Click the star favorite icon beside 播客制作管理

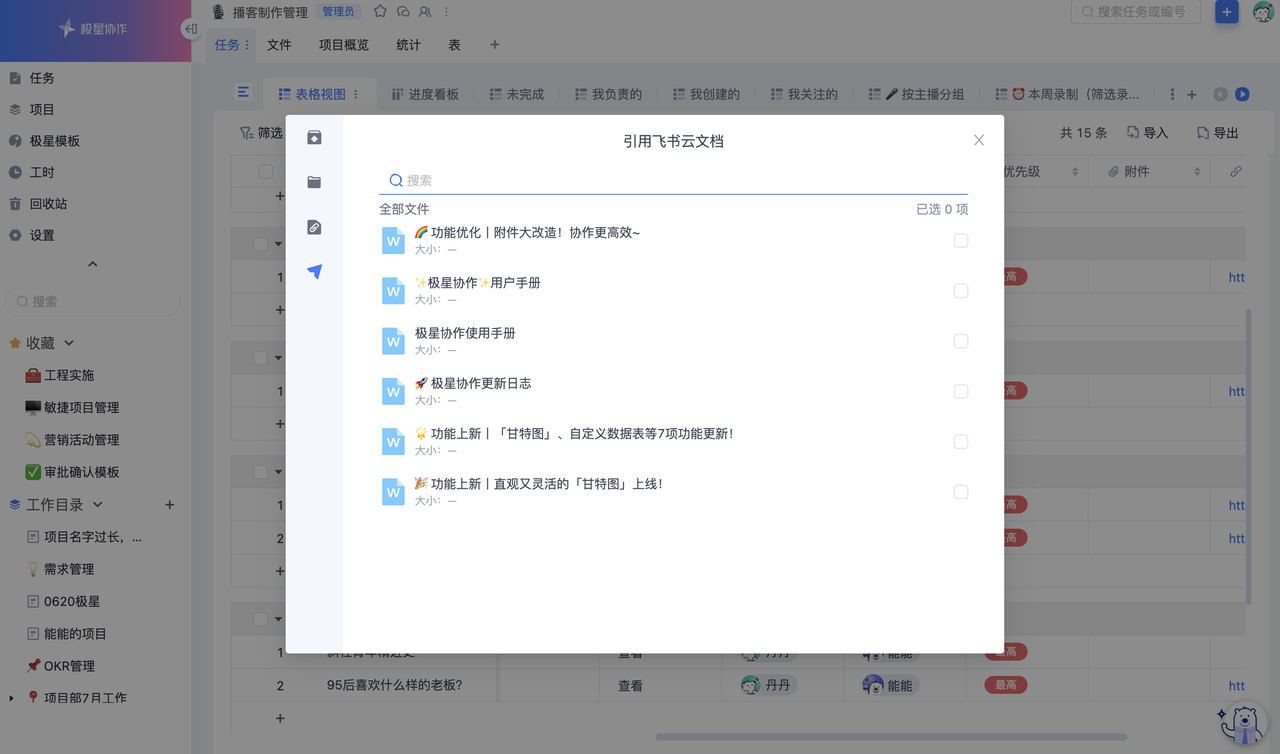380,12
